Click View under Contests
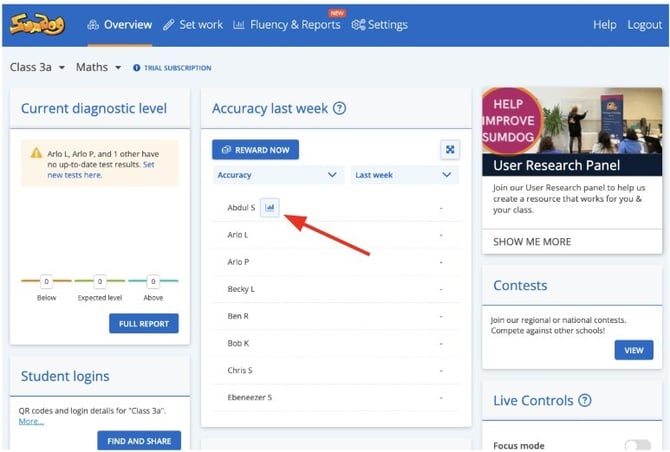Image resolution: width=670 pixels, height=452 pixels. point(634,350)
